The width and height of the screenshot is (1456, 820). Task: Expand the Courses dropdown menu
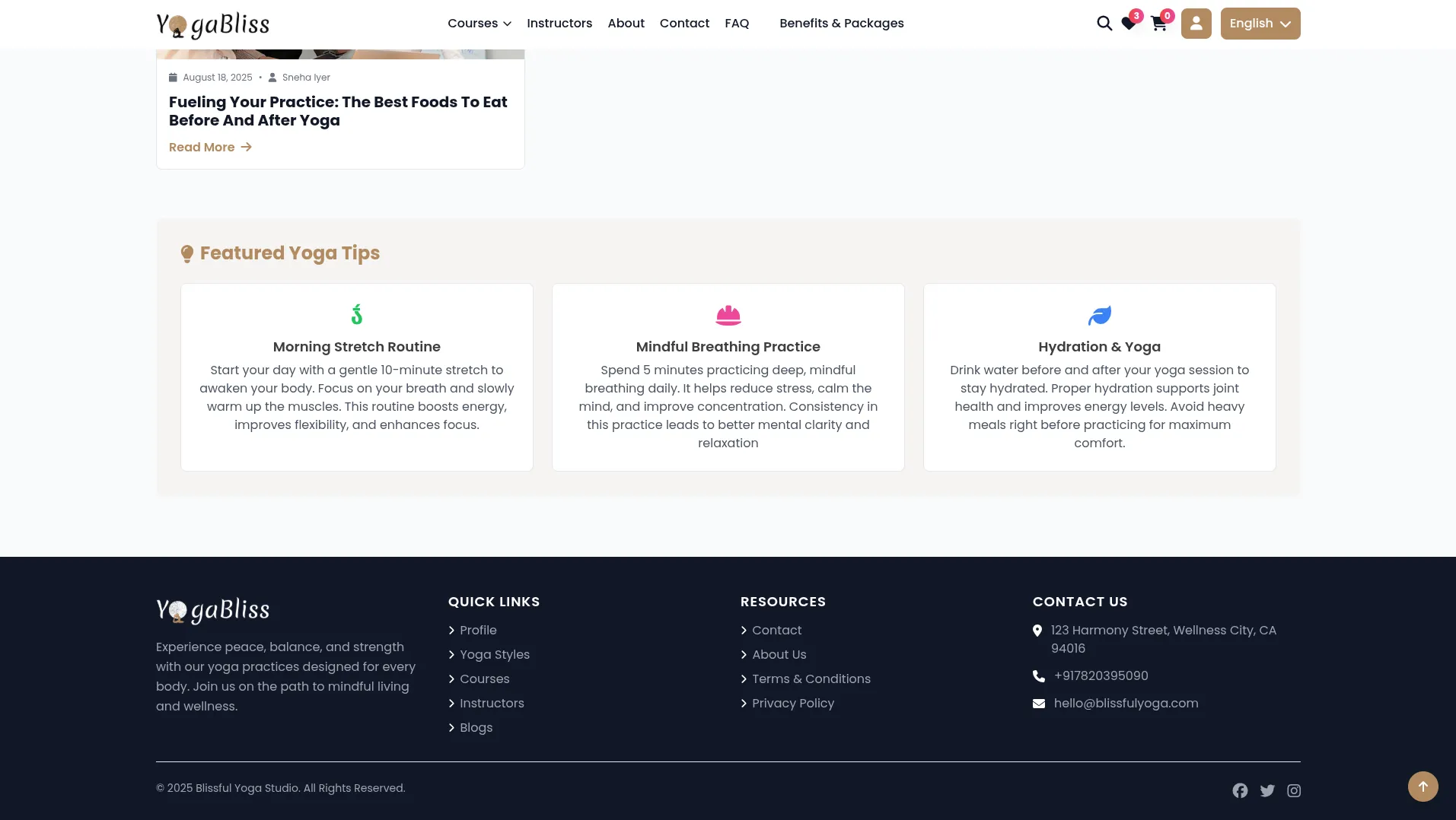[479, 24]
